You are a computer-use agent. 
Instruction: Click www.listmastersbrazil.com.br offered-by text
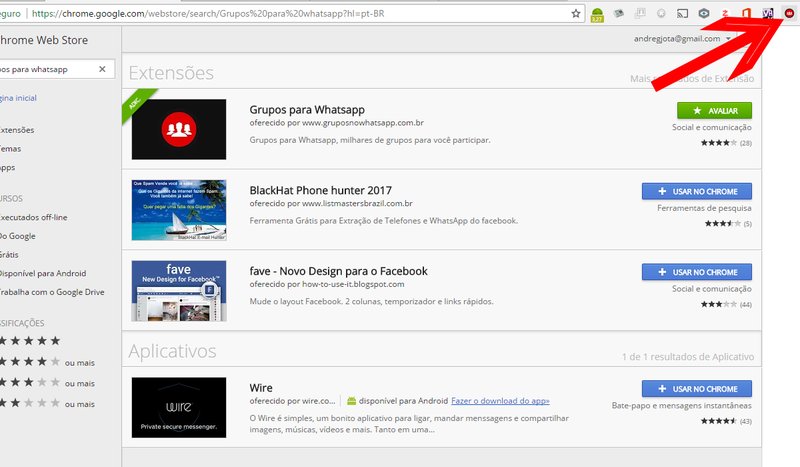click(357, 204)
